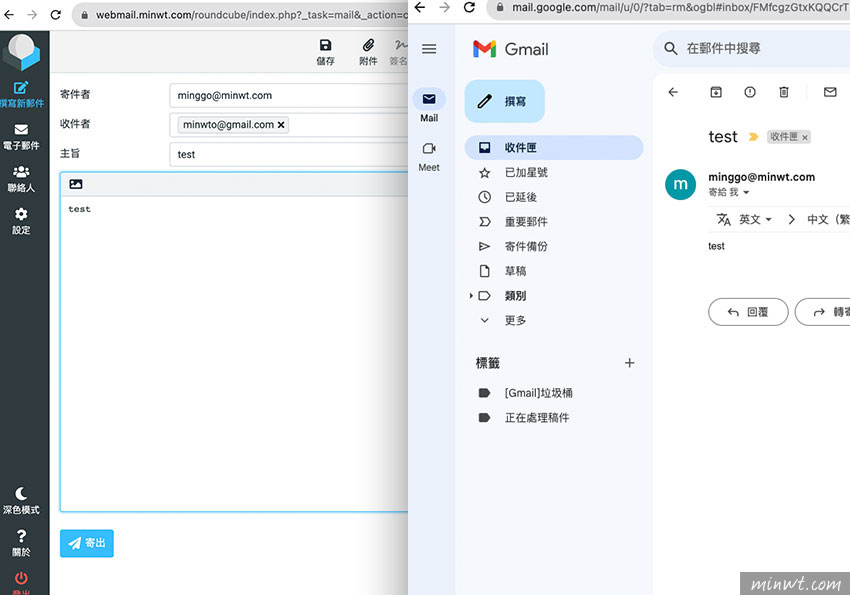Expand the 類別 categories in Gmail sidebar
The image size is (850, 595).
click(x=471, y=296)
